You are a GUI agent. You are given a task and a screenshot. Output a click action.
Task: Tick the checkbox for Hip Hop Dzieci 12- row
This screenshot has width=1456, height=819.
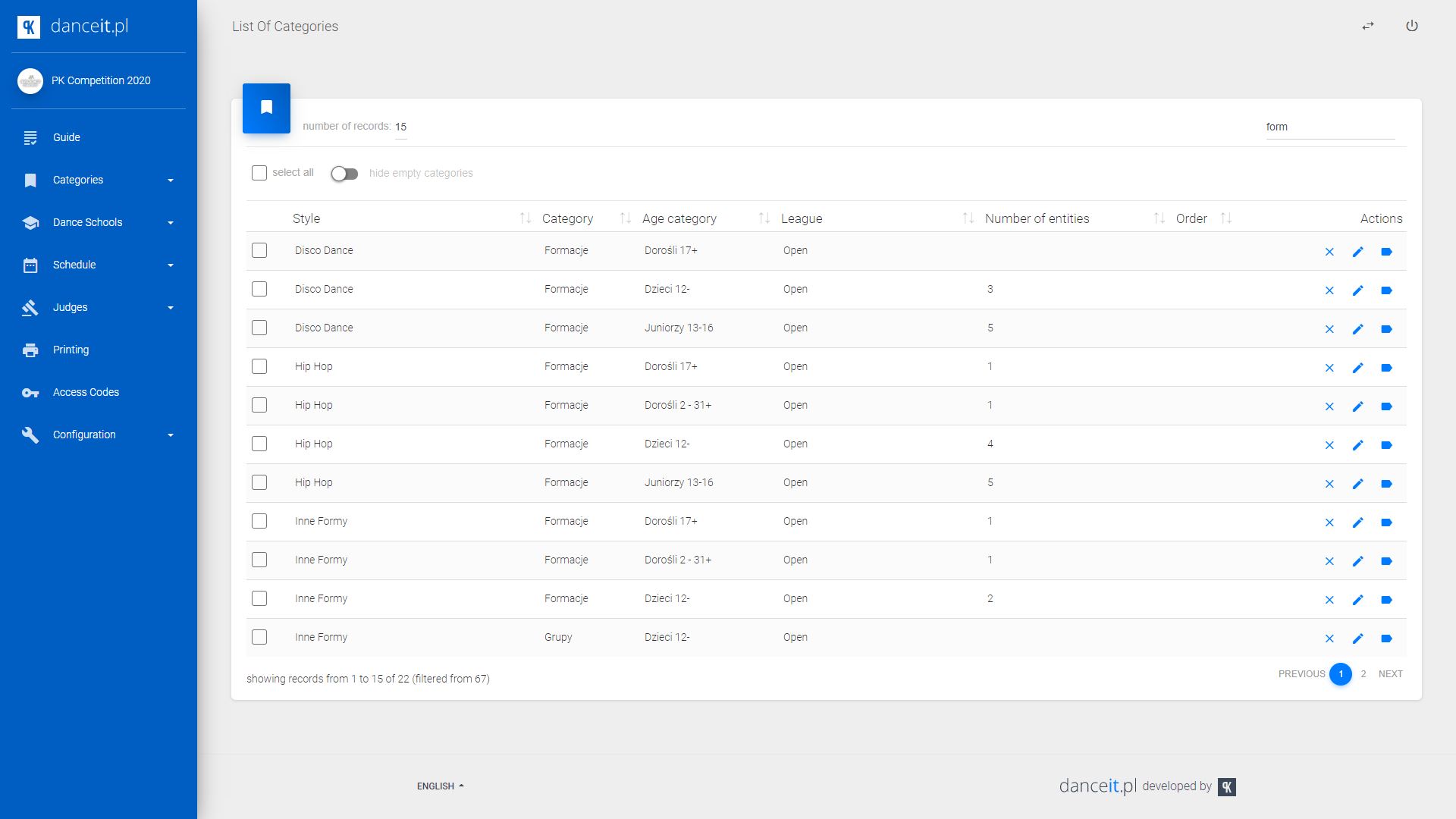(x=259, y=444)
